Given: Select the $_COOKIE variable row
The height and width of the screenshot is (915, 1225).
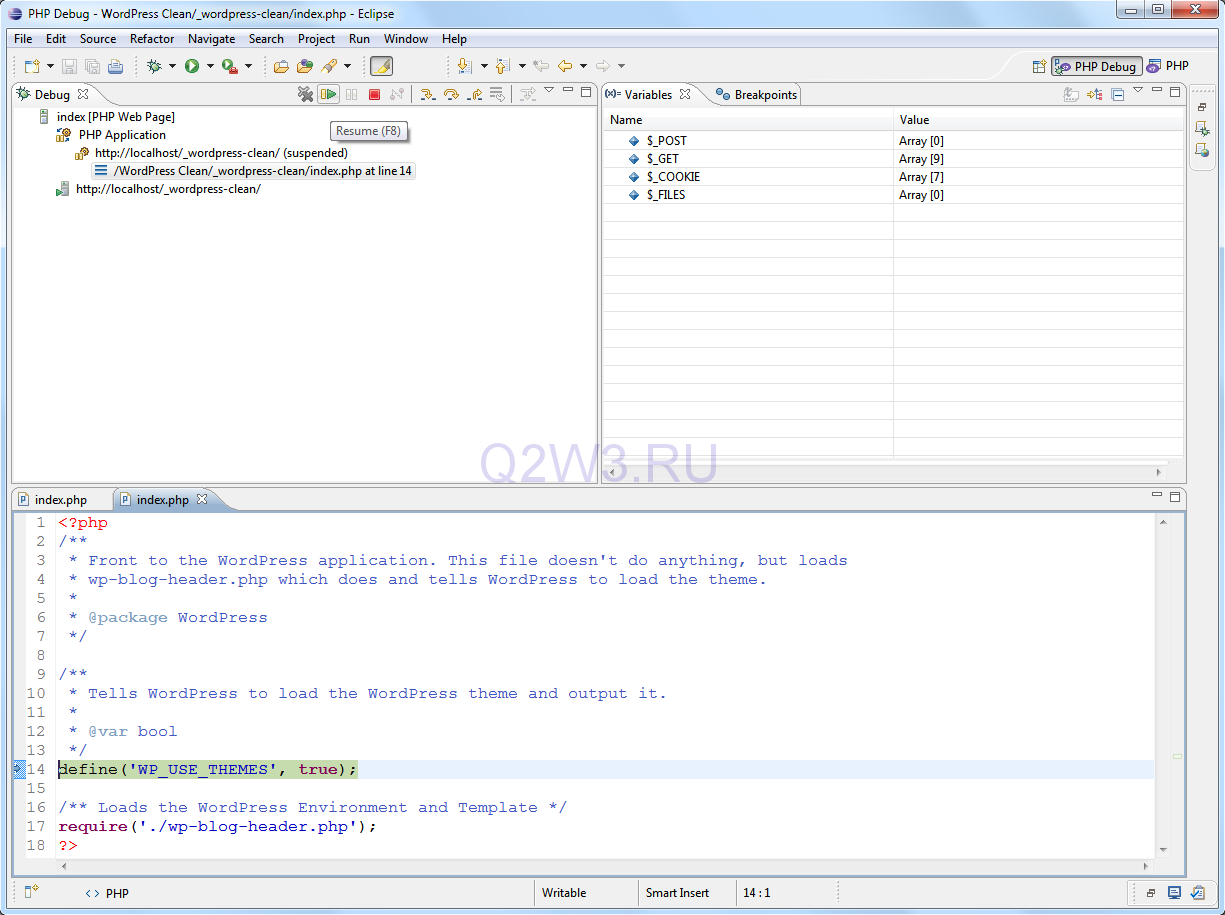Looking at the screenshot, I should click(x=893, y=177).
